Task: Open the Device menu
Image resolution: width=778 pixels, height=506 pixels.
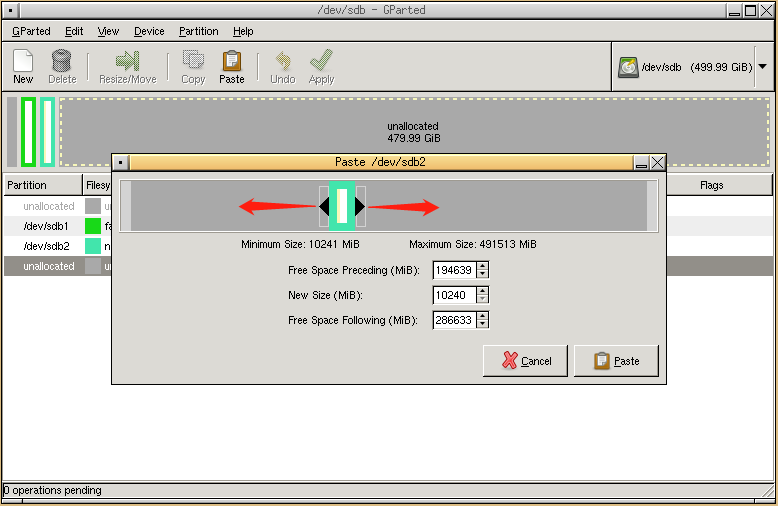Action: [149, 31]
